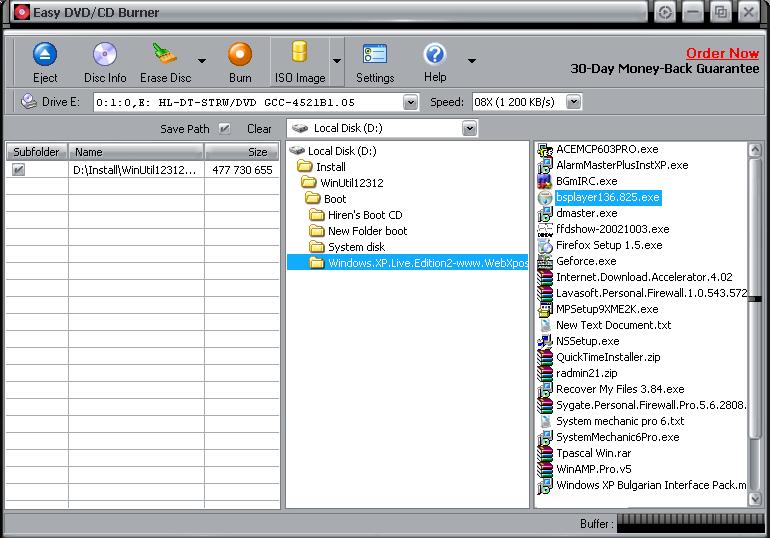Click the Drive E: disc icon
Viewport: 770px width, 538px height.
[x=29, y=102]
